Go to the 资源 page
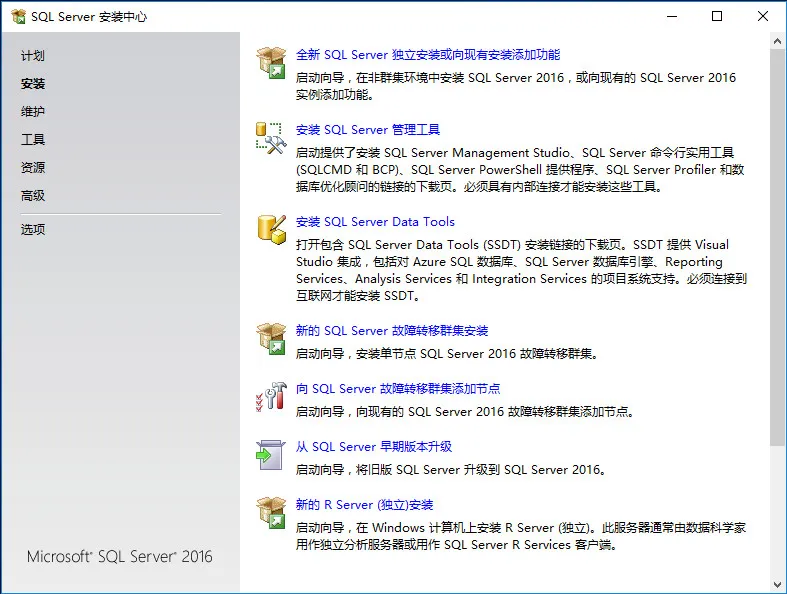 [x=33, y=167]
